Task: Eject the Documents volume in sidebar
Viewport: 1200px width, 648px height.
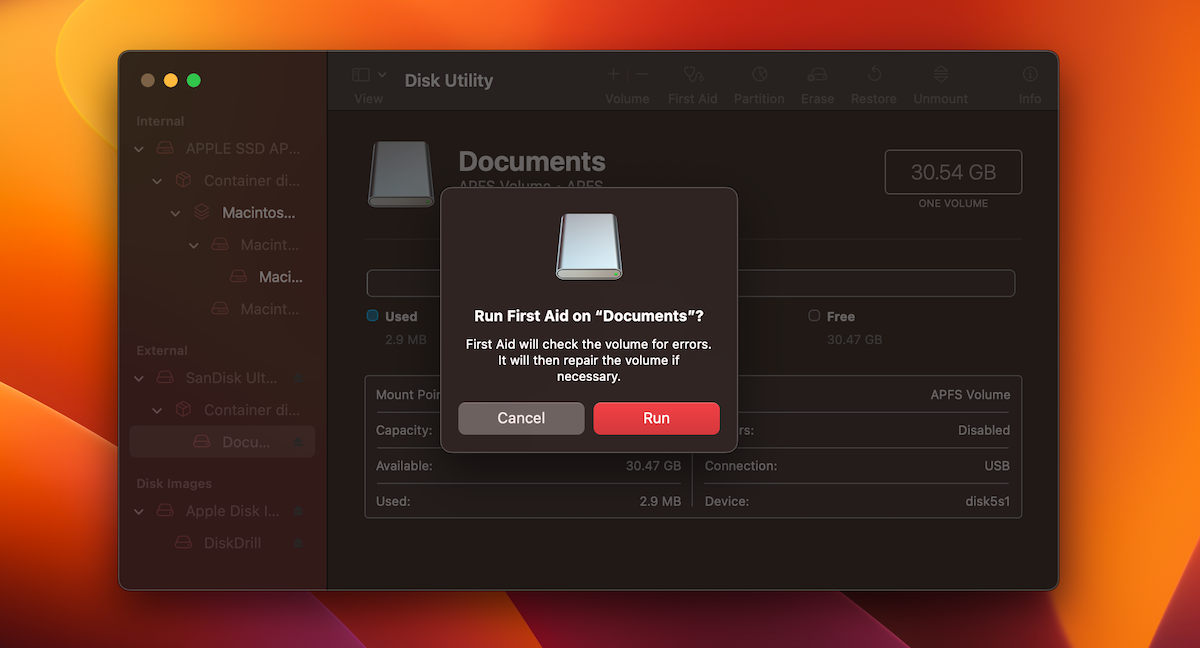Action: [x=298, y=442]
